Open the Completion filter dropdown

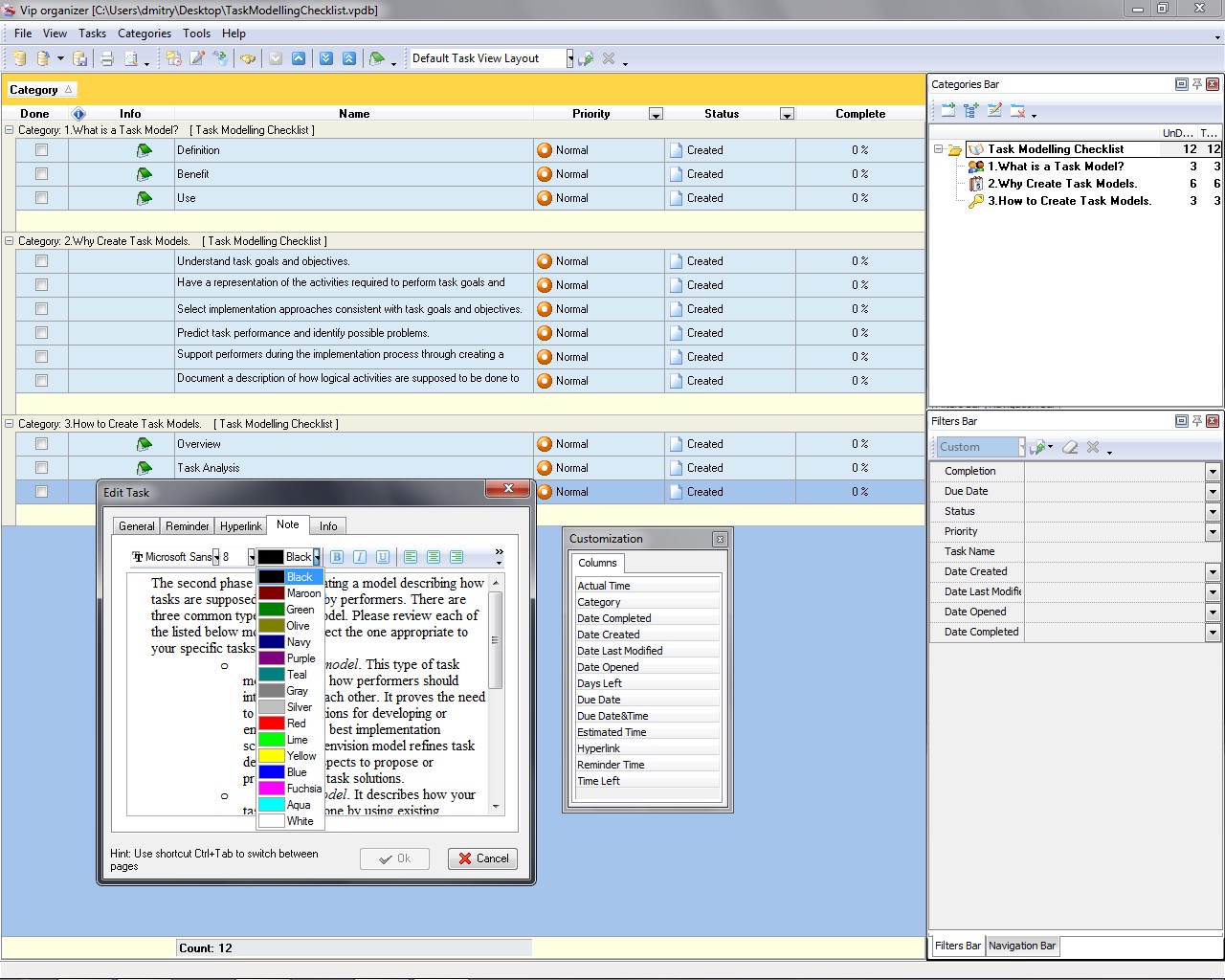tap(1213, 472)
